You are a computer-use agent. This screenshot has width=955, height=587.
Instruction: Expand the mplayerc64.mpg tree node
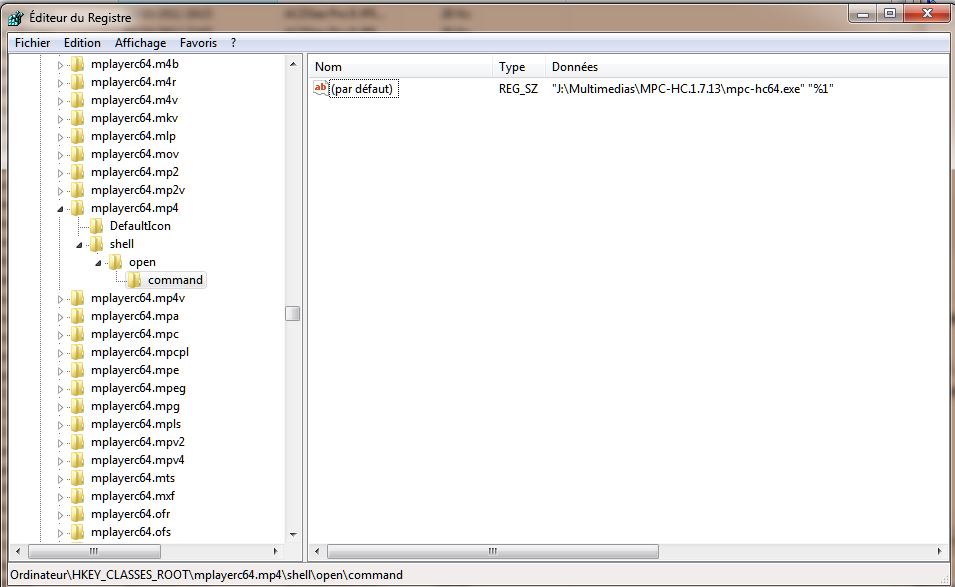(60, 407)
